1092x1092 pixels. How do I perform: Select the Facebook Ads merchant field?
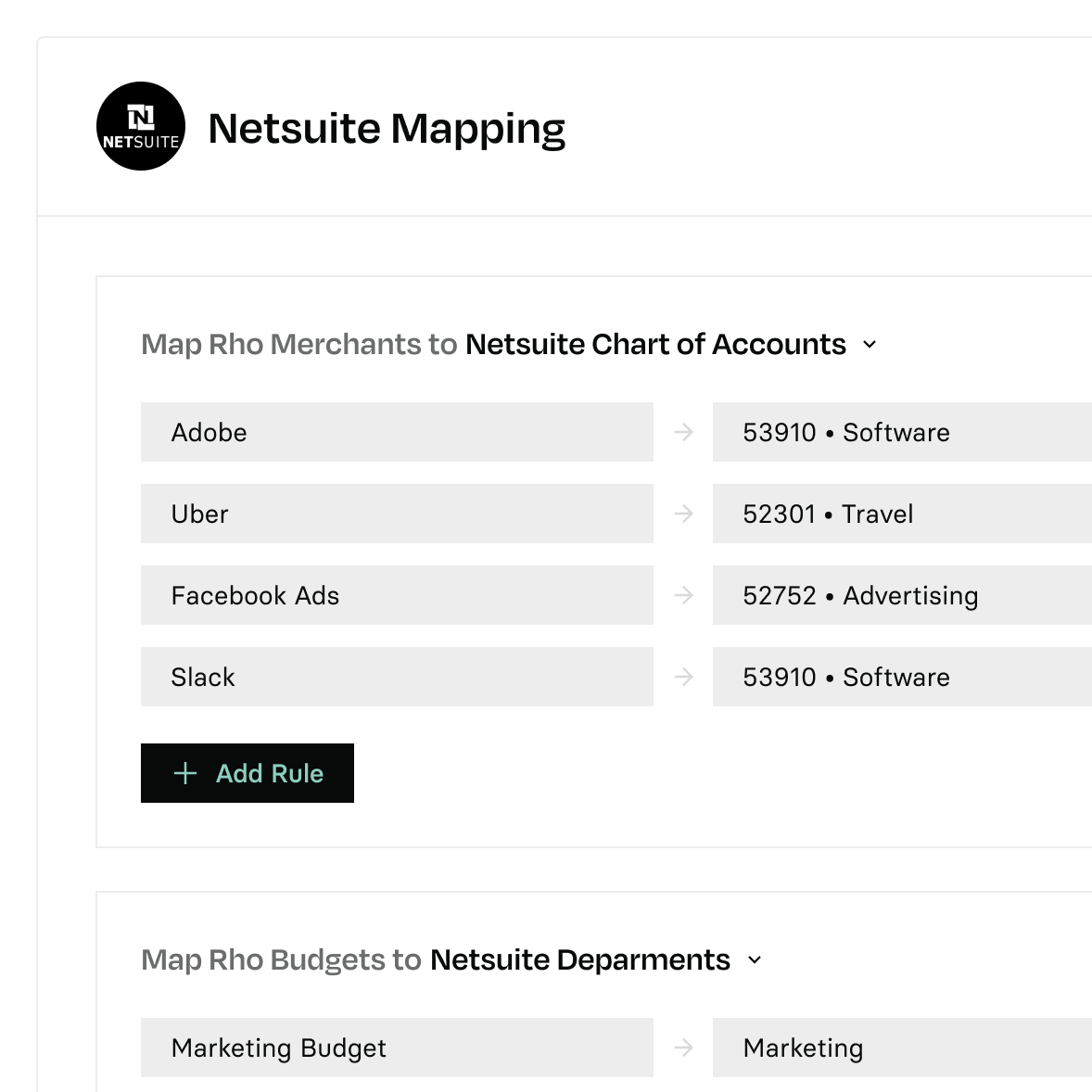coord(397,595)
